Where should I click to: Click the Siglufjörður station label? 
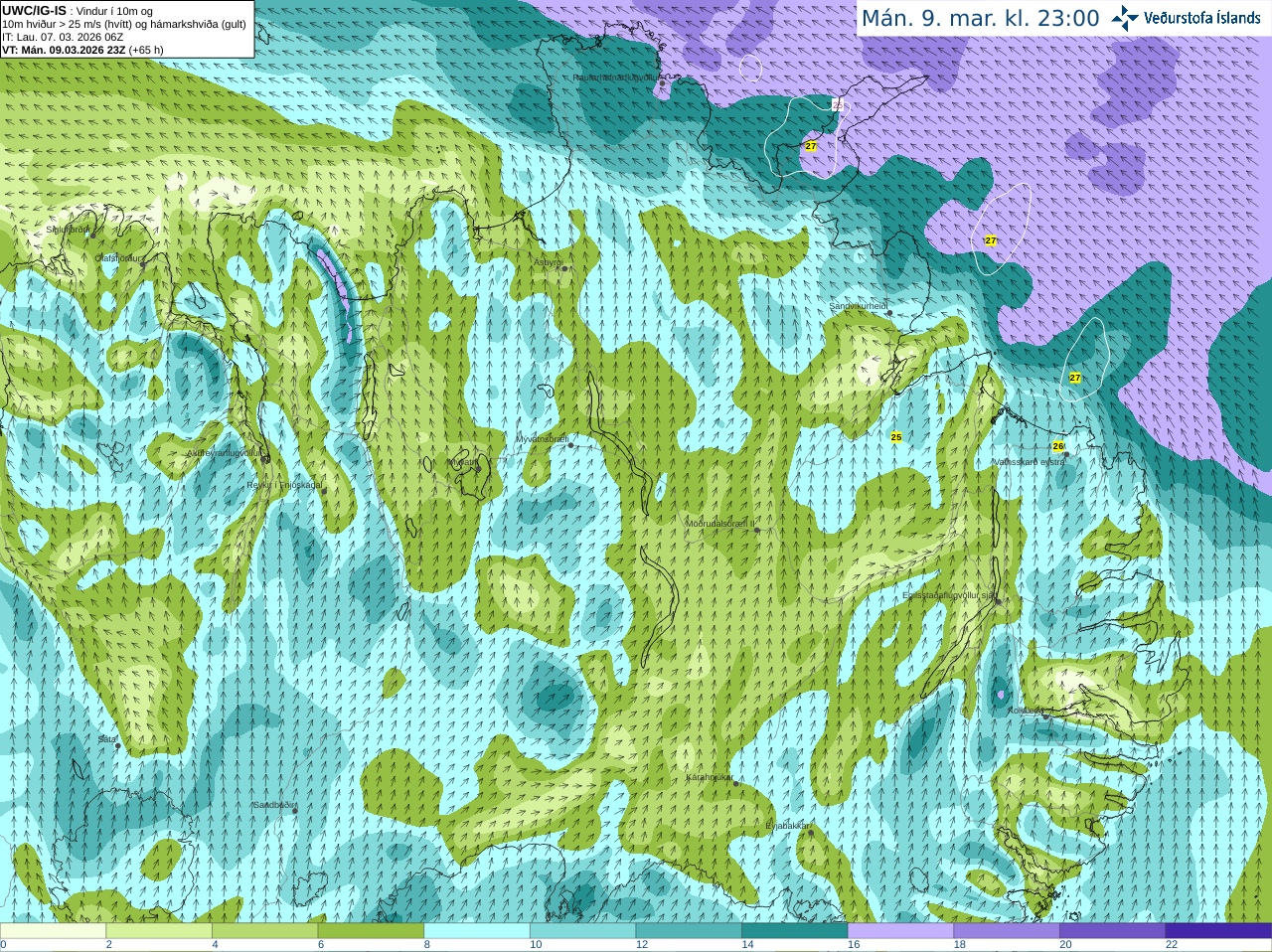[x=68, y=230]
